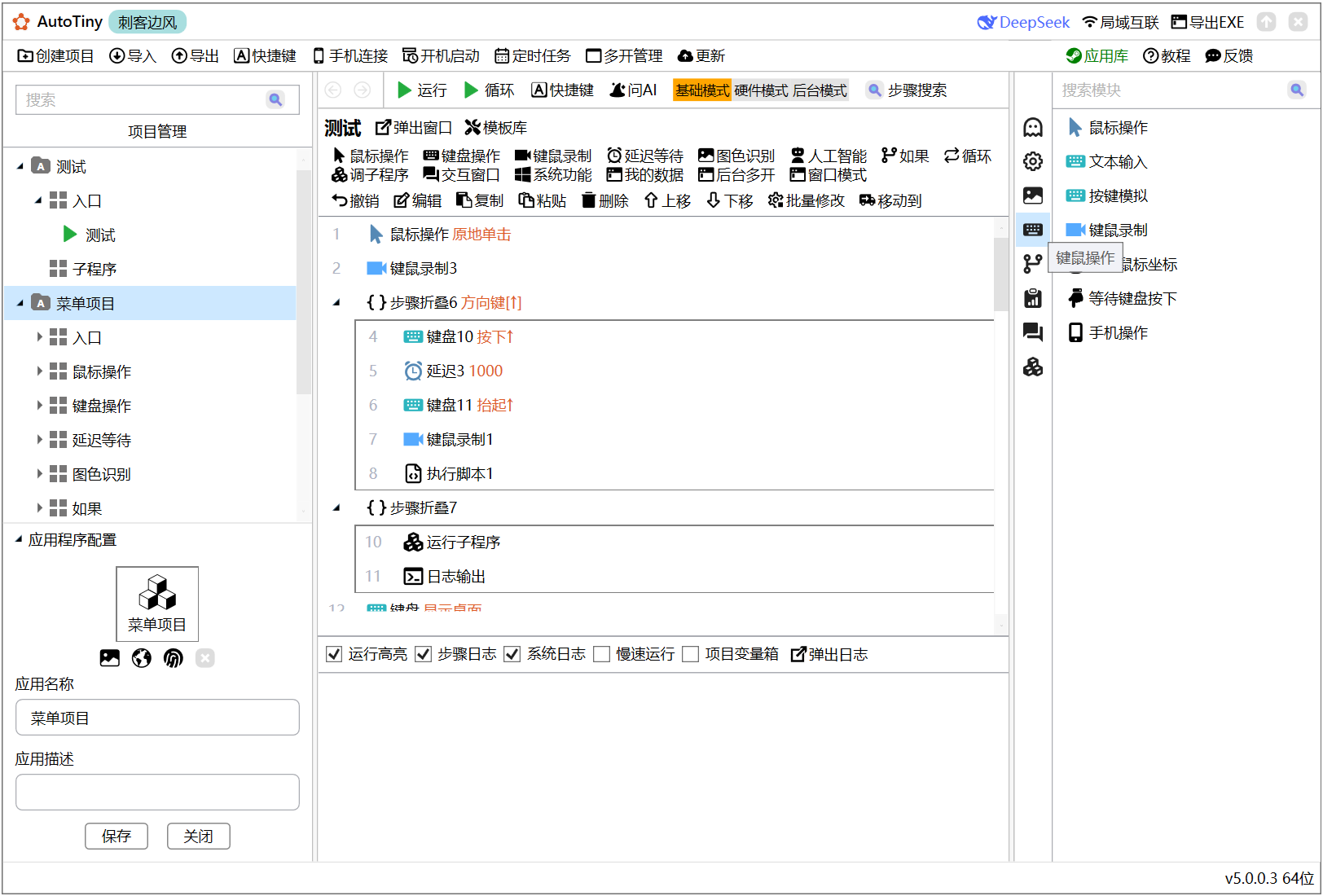Viewport: 1323px width, 896px height.
Task: Select the branch icon in module sidebar
Action: tap(1033, 264)
